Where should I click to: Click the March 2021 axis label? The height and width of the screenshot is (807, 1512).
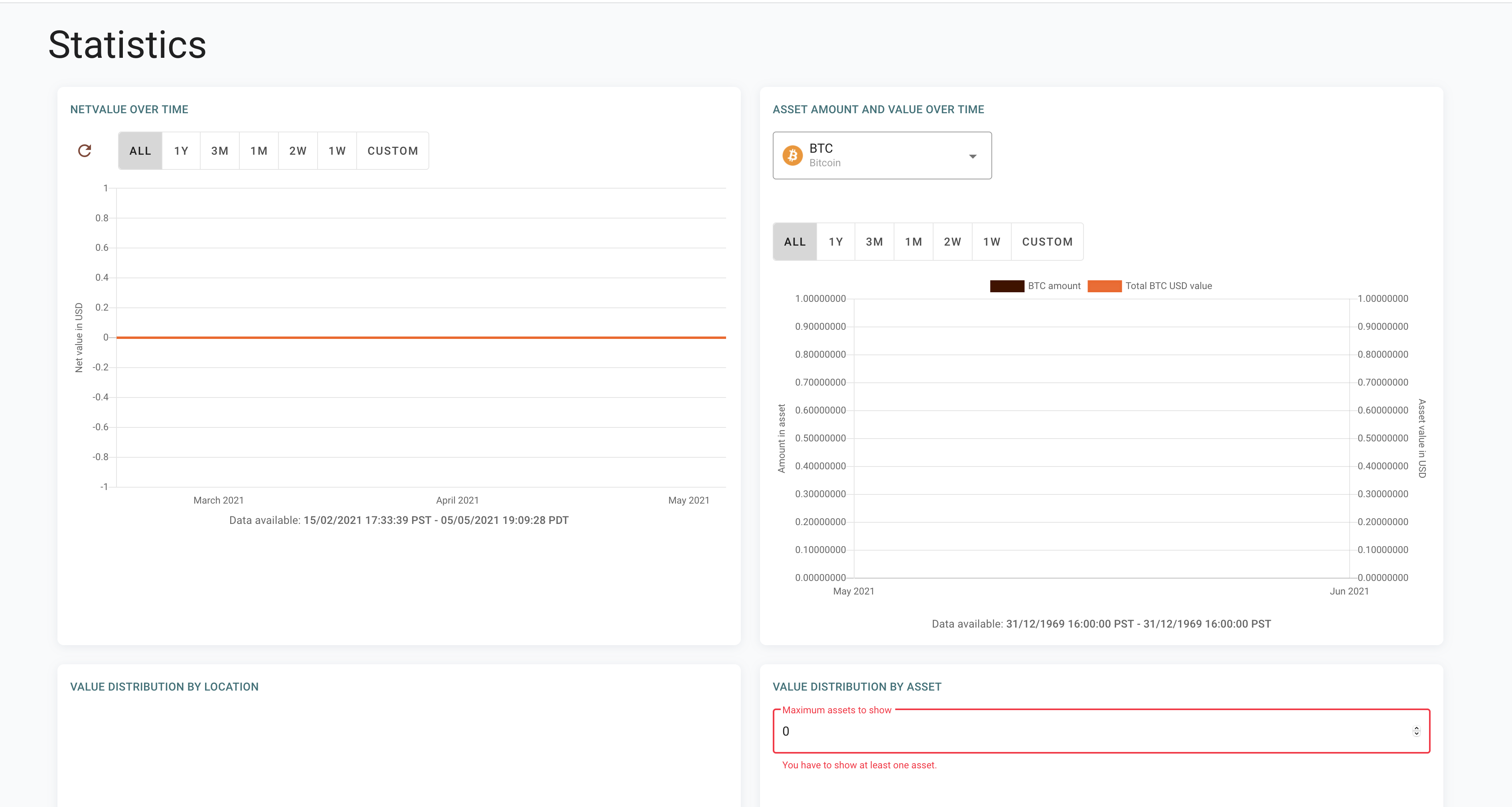pyautogui.click(x=218, y=500)
